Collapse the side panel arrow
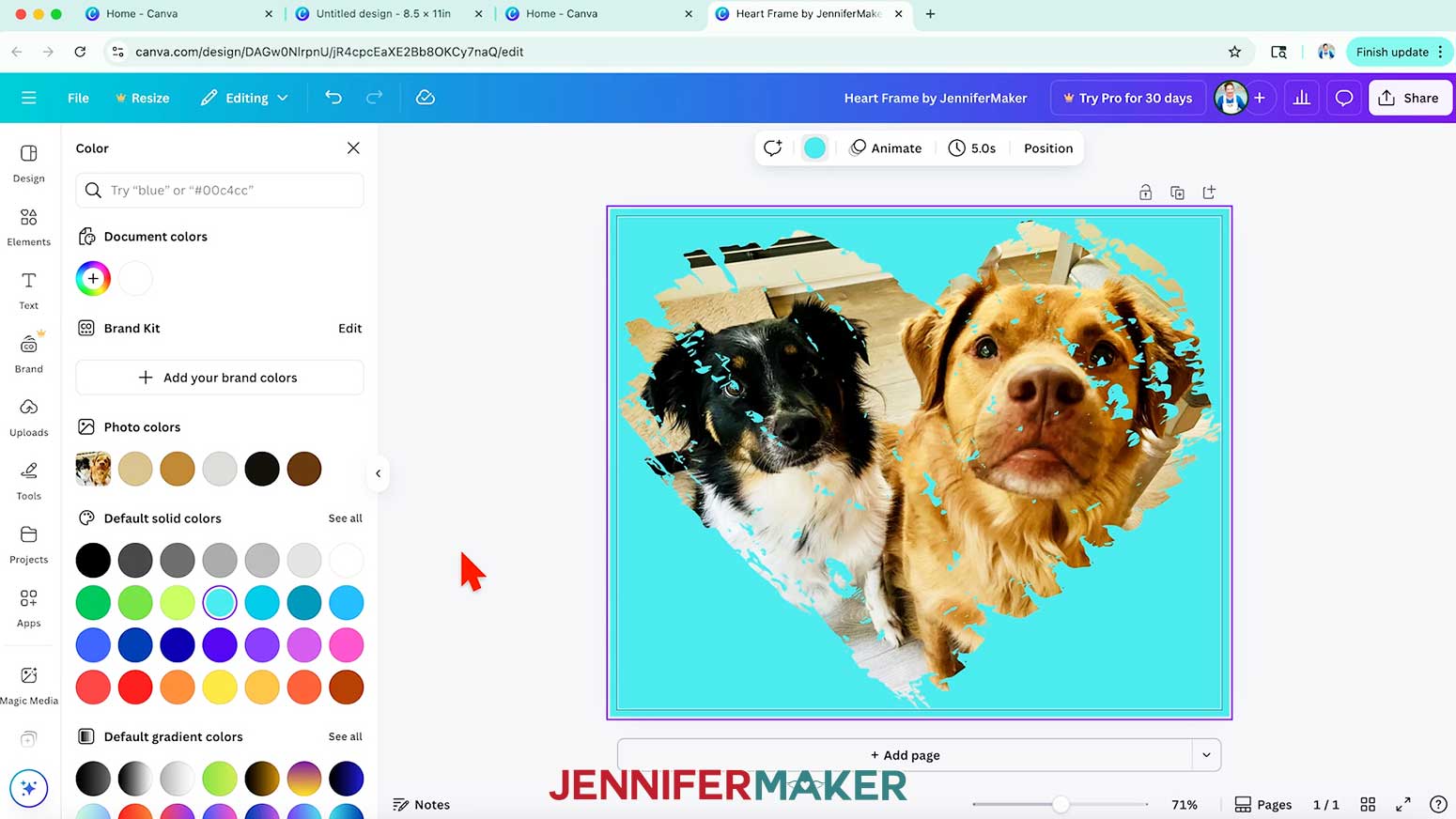 [x=378, y=473]
